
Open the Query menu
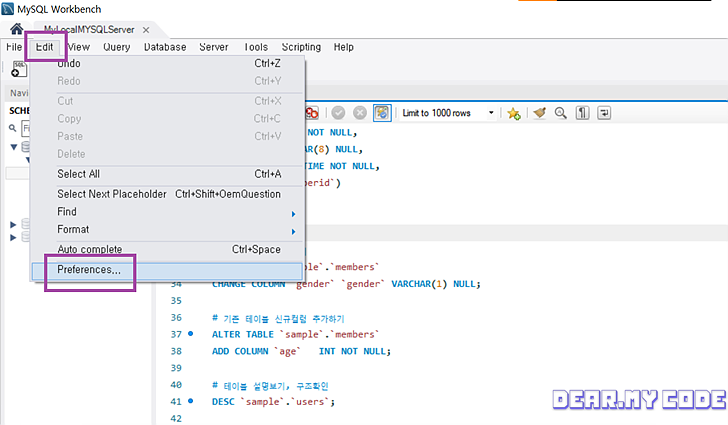coord(117,47)
